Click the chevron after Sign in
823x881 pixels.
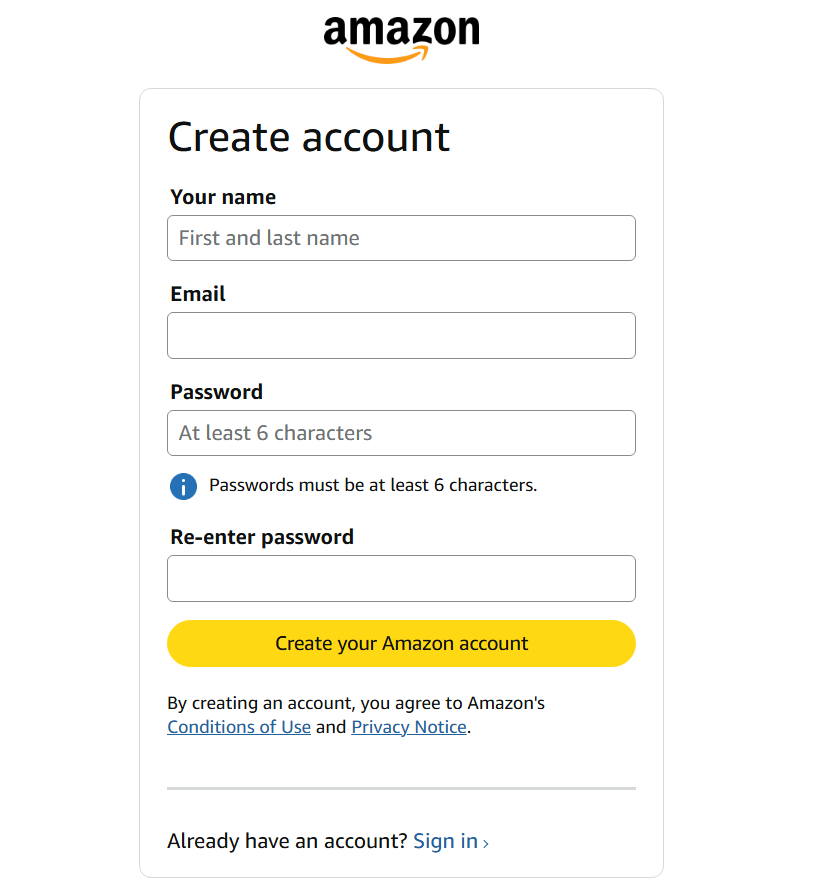pos(486,843)
